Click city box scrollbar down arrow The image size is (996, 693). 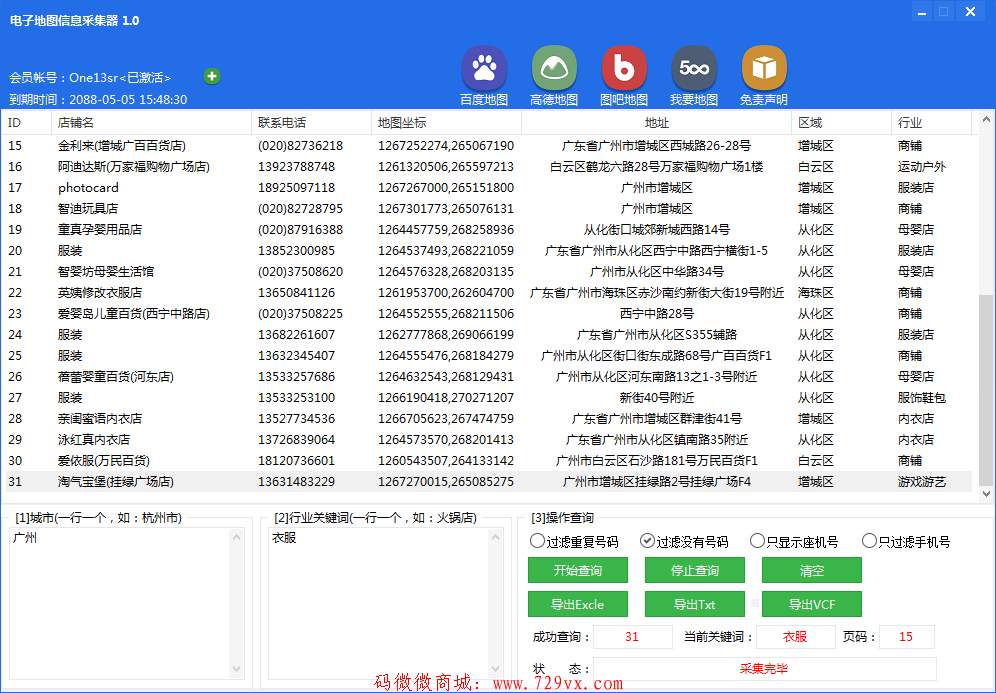click(x=237, y=669)
